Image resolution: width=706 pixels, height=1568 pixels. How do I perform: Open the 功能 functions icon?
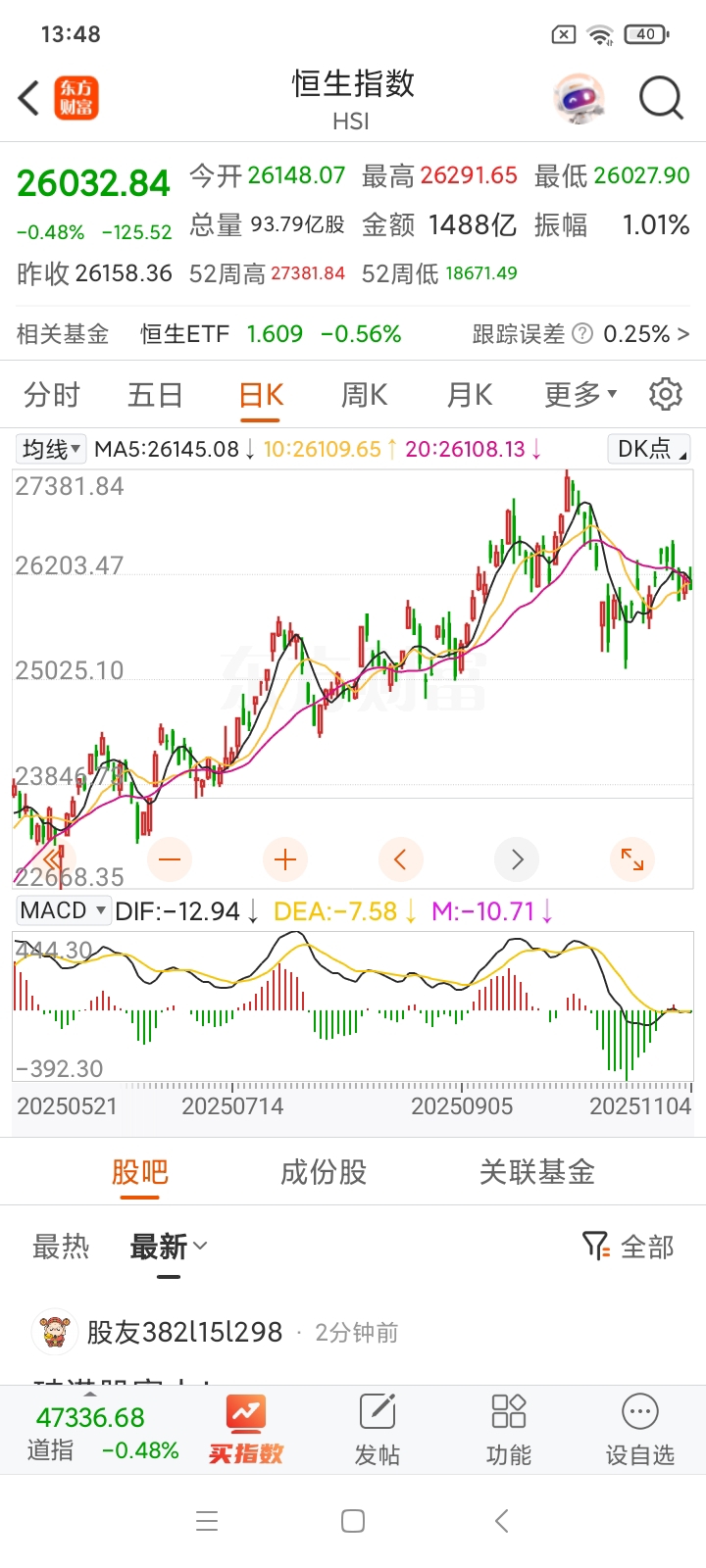click(509, 1430)
